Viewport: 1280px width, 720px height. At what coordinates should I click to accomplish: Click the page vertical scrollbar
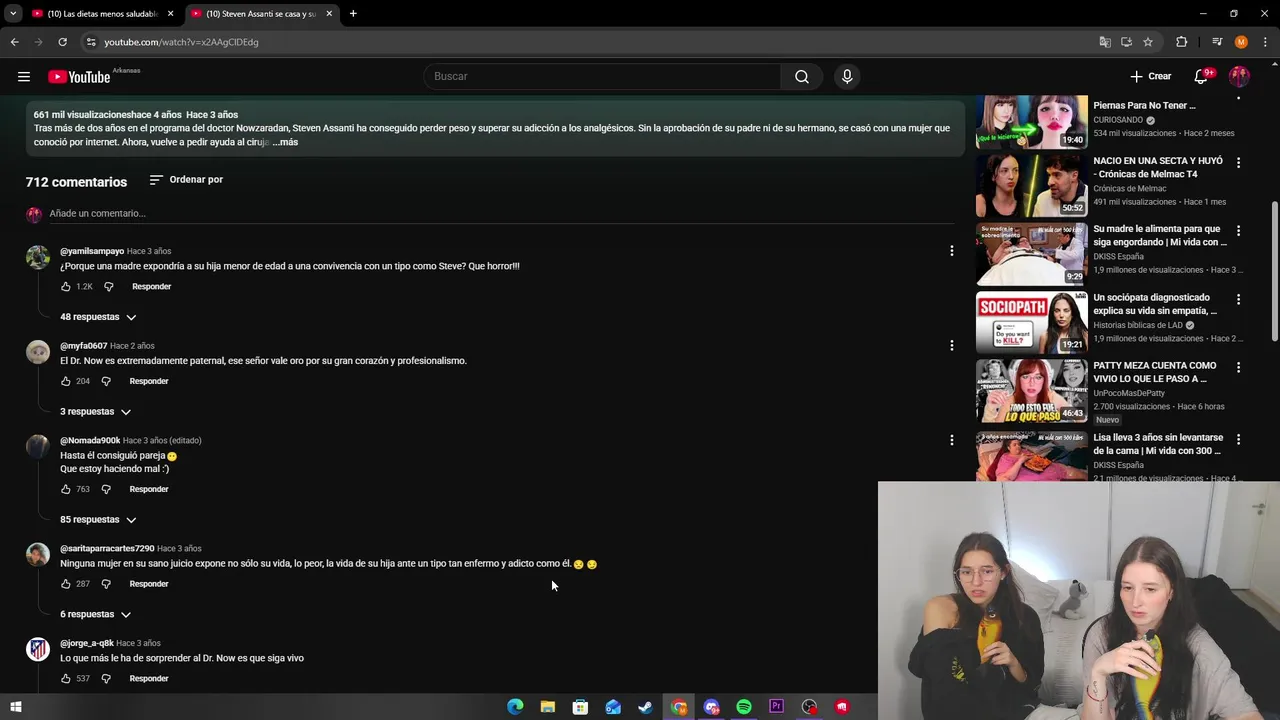tap(1273, 270)
